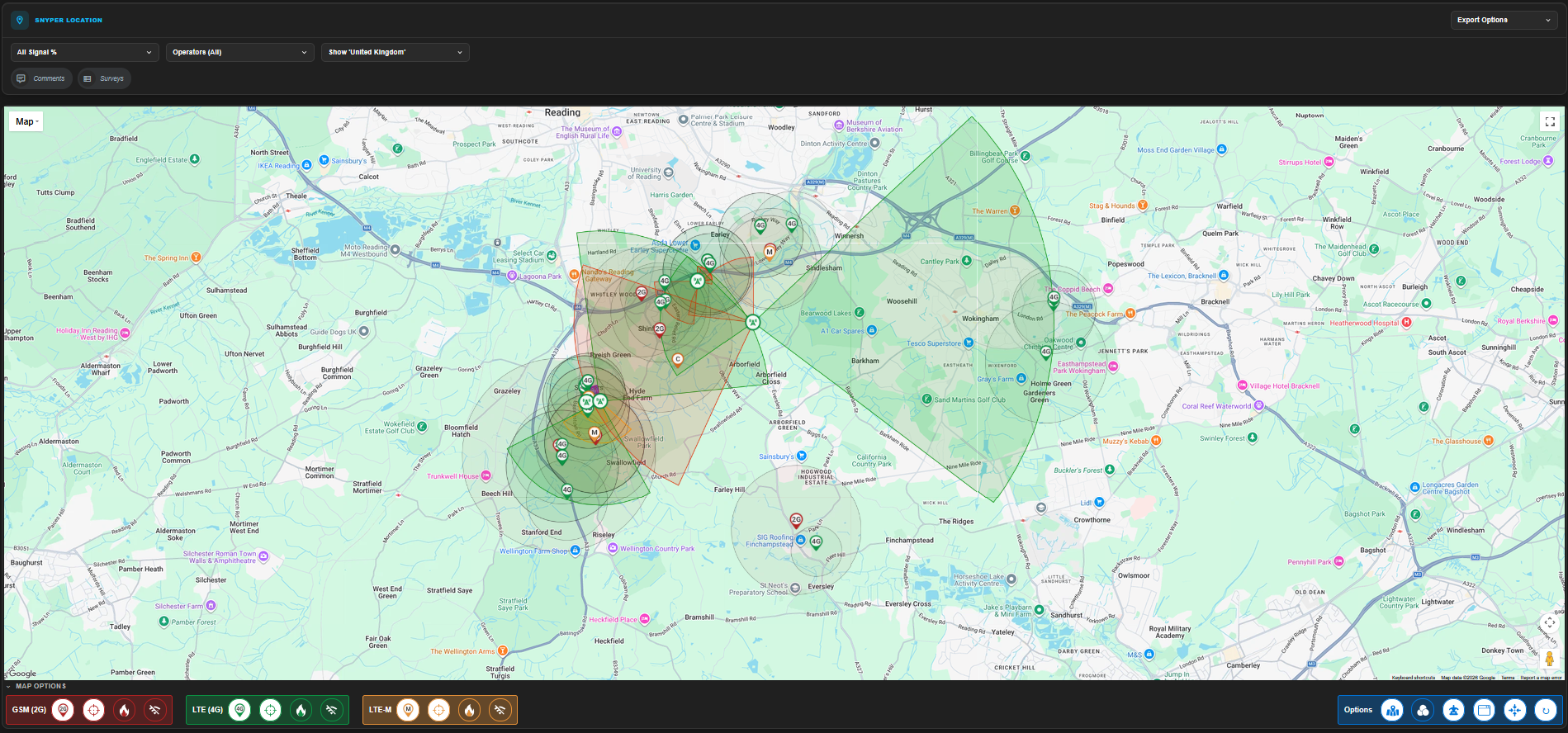1568x733 pixels.
Task: Toggle GSM (2G) pin markers
Action: tap(63, 710)
